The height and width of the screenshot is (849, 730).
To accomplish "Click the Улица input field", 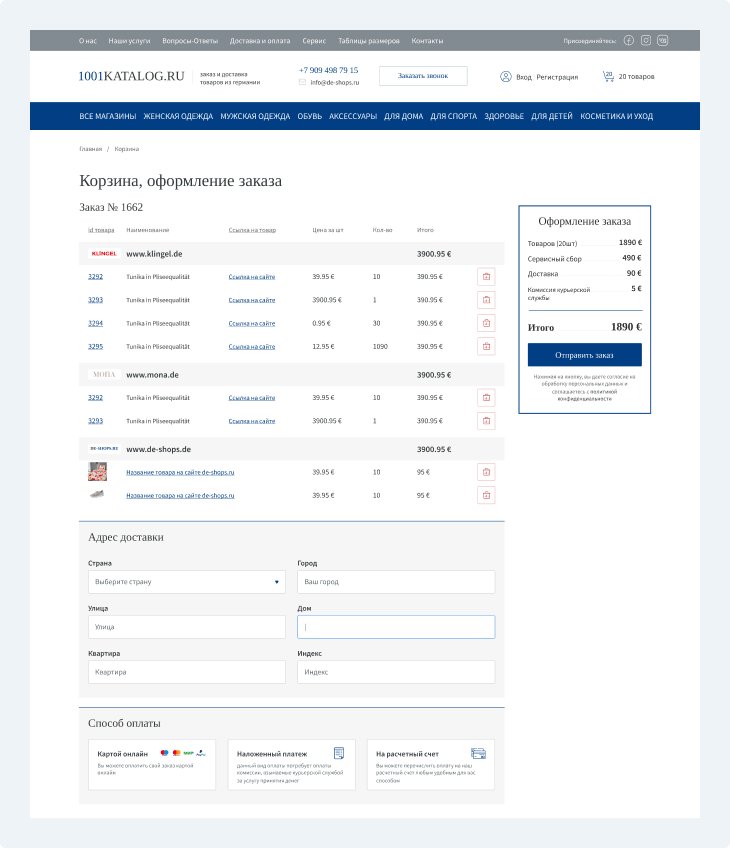I will pos(187,627).
